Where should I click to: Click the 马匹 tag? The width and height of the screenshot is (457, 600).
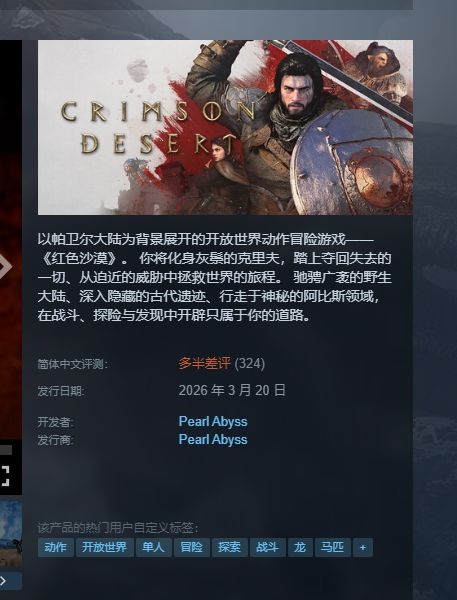[x=332, y=548]
